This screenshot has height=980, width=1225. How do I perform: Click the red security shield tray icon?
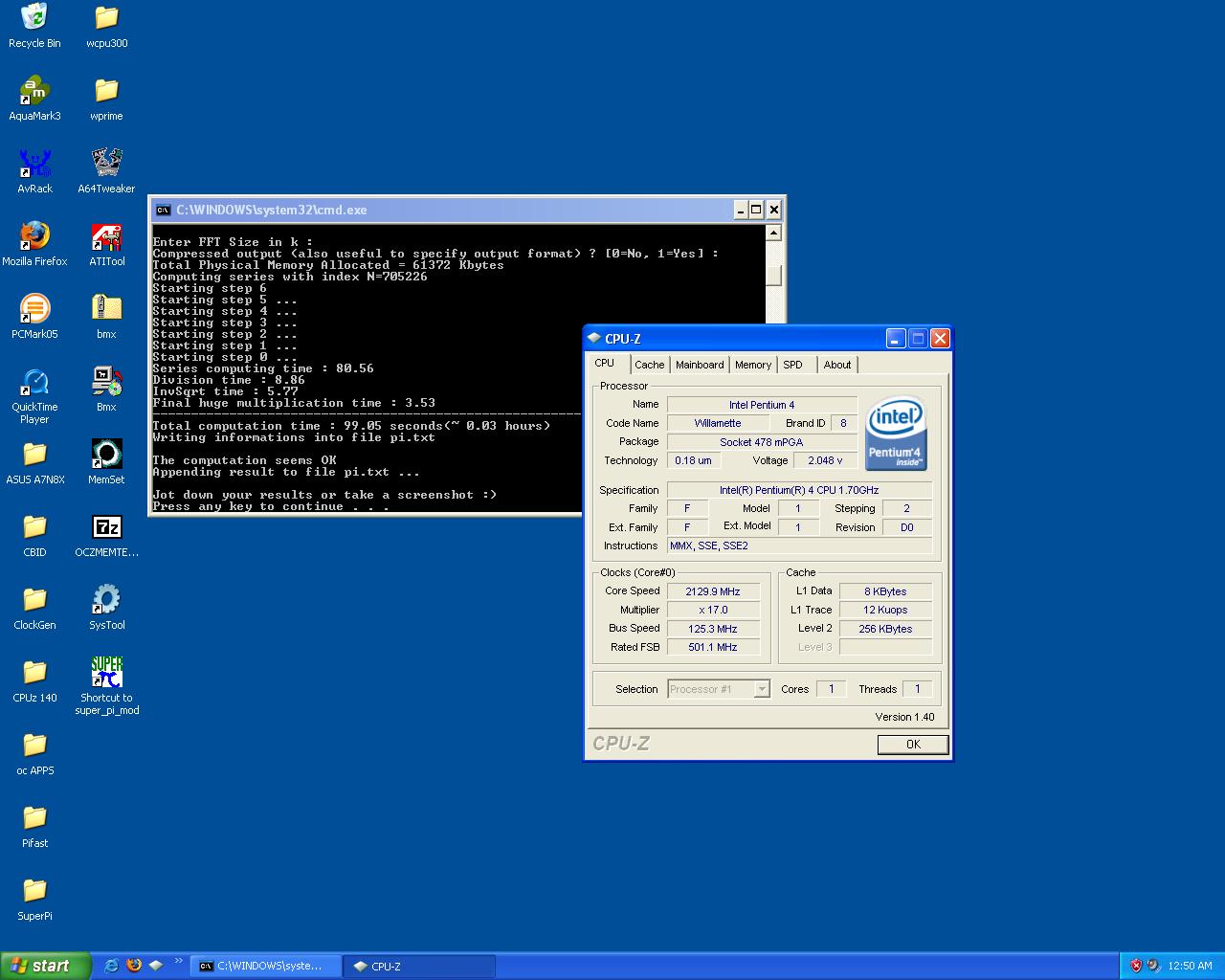click(x=1136, y=966)
